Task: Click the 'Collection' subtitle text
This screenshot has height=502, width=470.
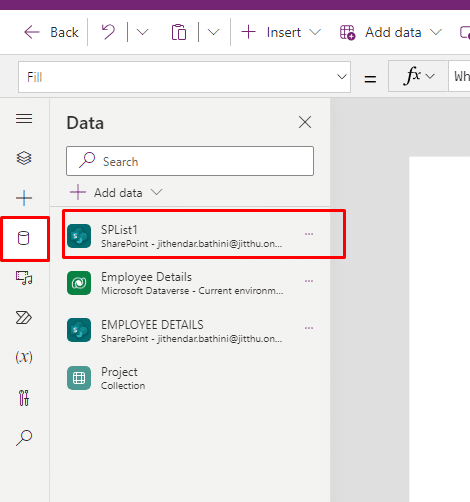Action: [x=123, y=386]
